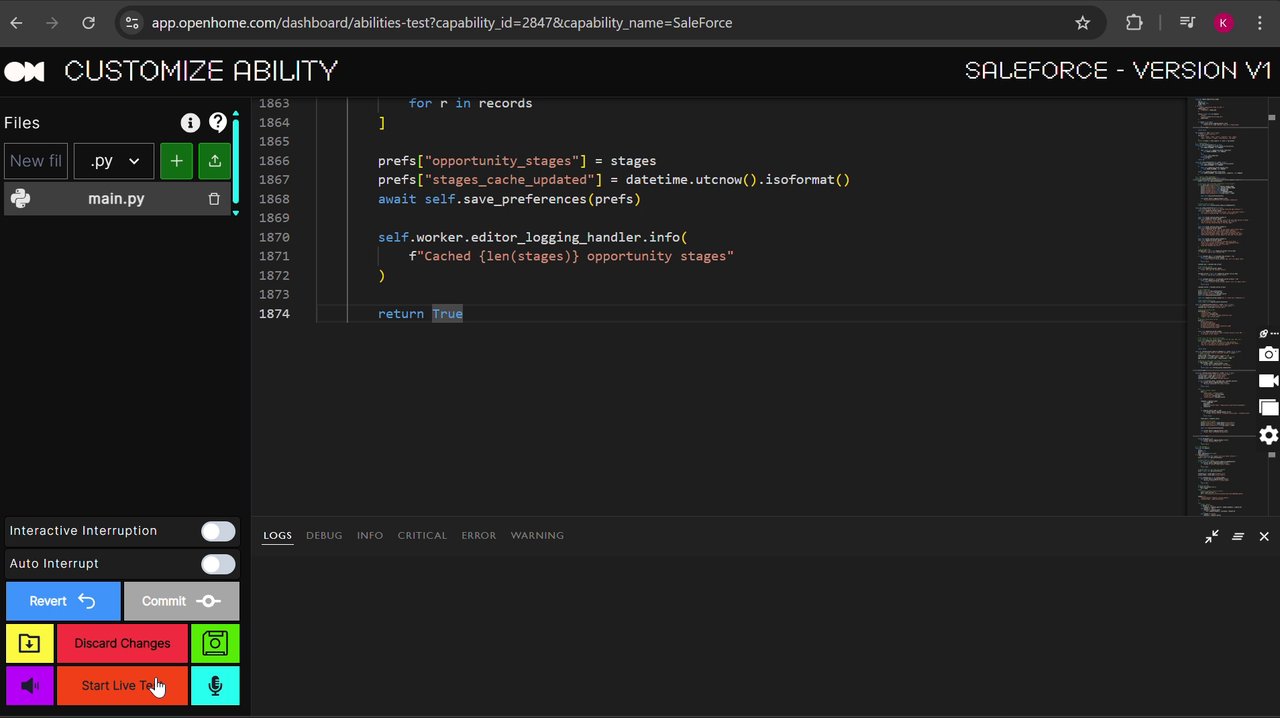Switch to the INFO tab
Image resolution: width=1280 pixels, height=718 pixels.
pos(370,536)
